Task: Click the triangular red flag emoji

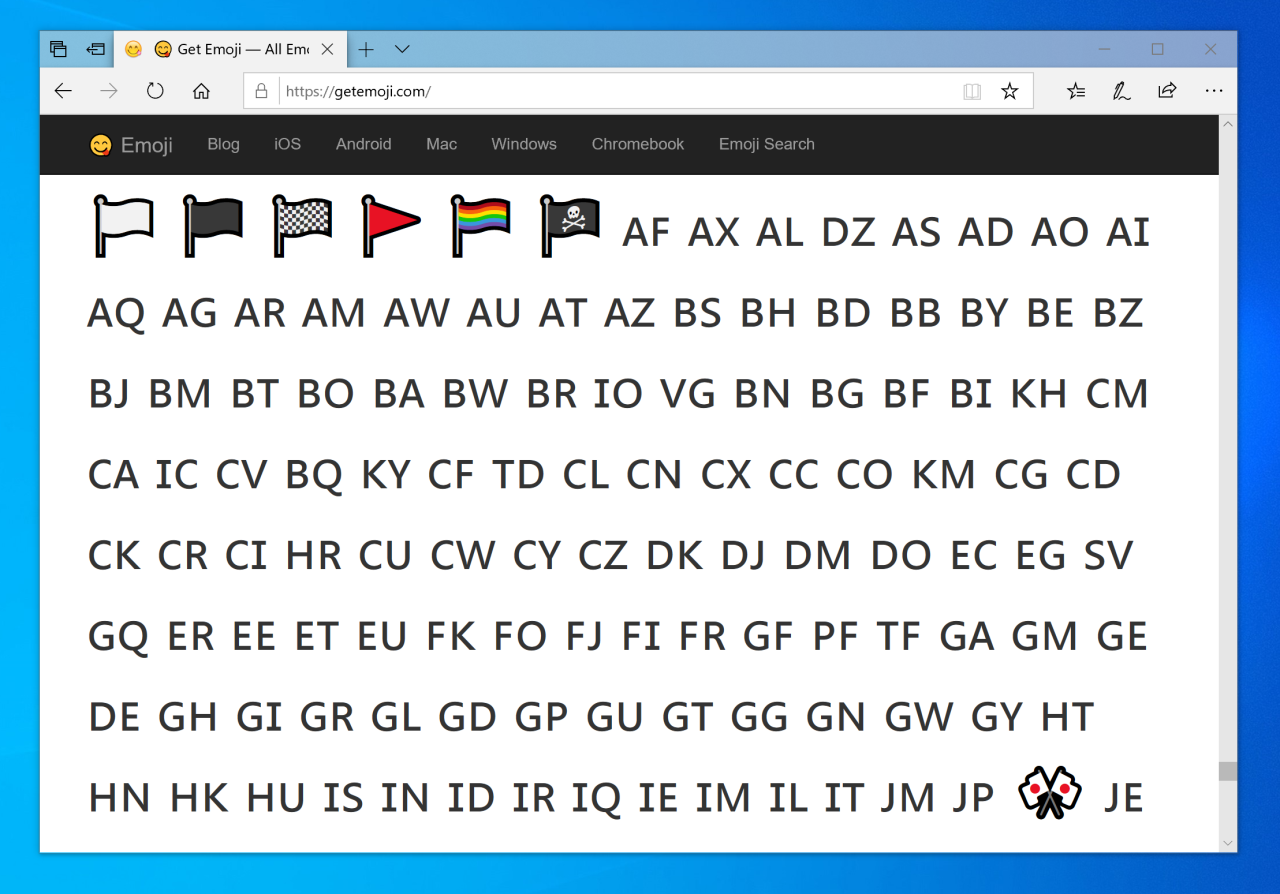Action: click(391, 226)
